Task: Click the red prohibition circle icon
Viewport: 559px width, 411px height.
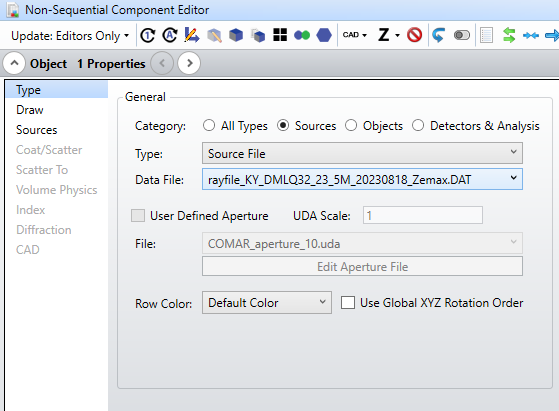Action: [x=414, y=35]
